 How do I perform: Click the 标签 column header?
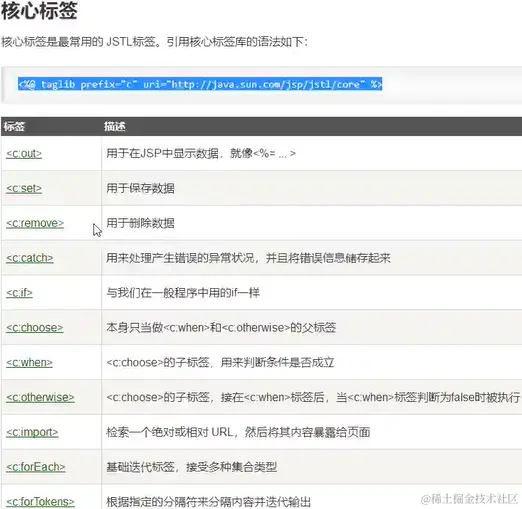14,127
